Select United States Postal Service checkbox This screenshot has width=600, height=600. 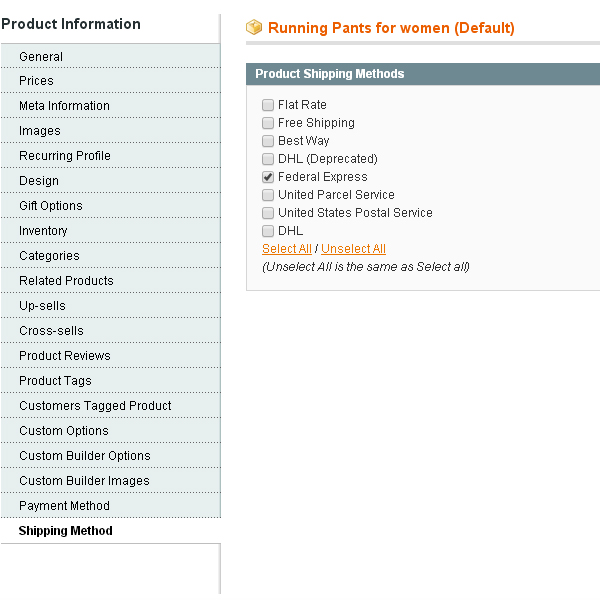(268, 213)
